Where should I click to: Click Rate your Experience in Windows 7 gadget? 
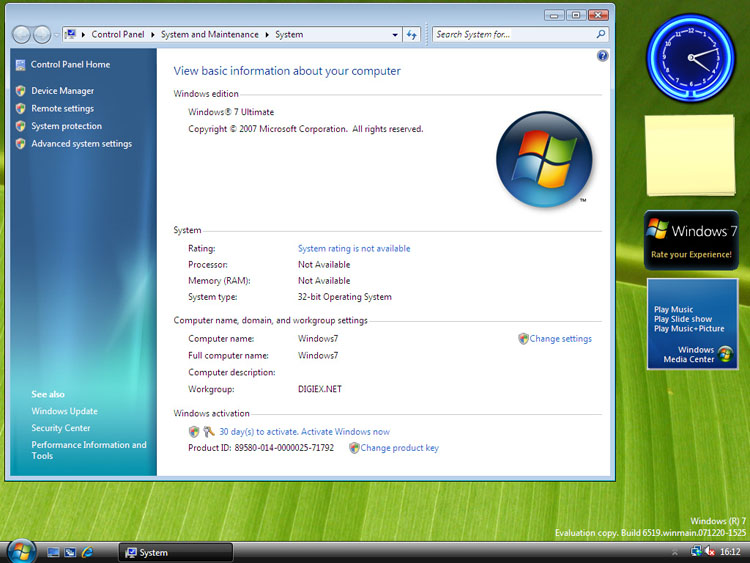pyautogui.click(x=691, y=254)
